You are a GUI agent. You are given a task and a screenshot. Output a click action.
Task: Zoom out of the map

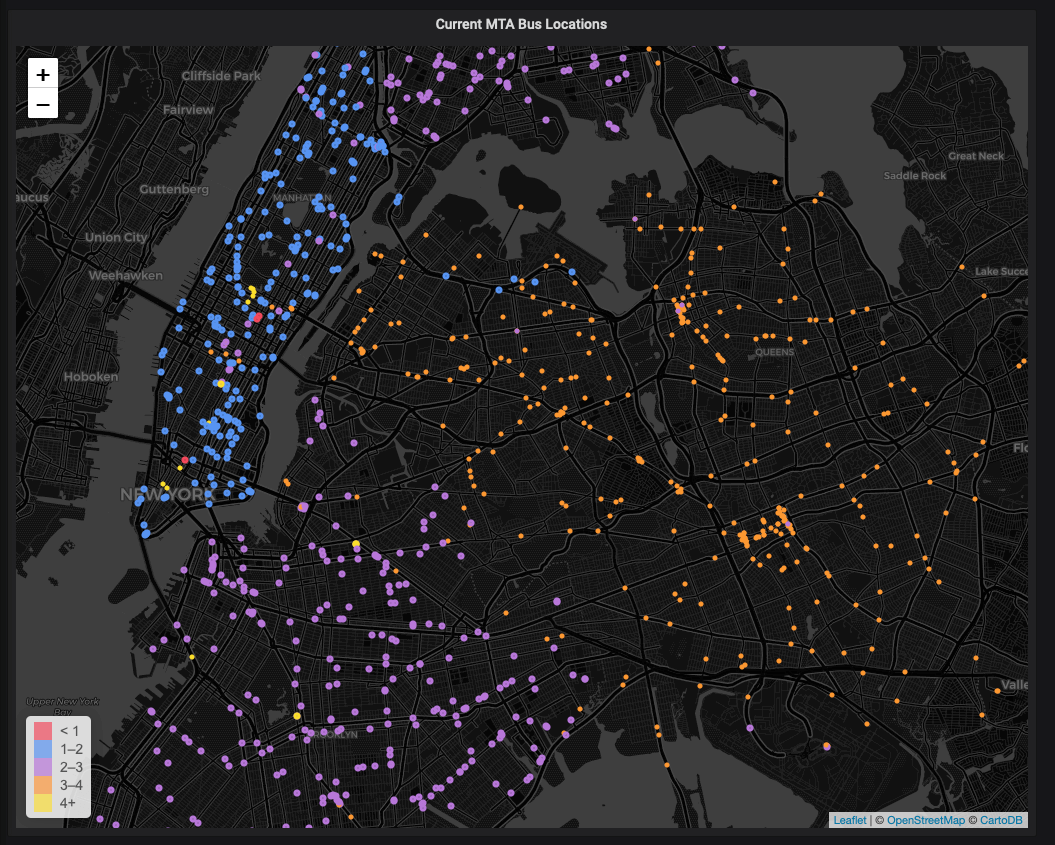point(43,103)
